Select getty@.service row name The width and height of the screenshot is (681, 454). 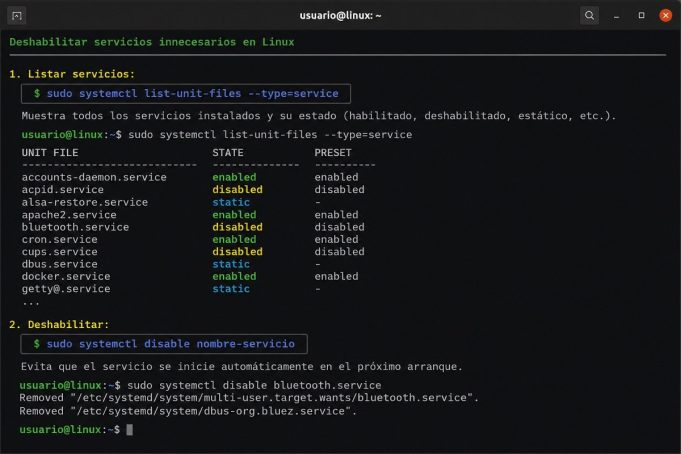click(x=66, y=289)
